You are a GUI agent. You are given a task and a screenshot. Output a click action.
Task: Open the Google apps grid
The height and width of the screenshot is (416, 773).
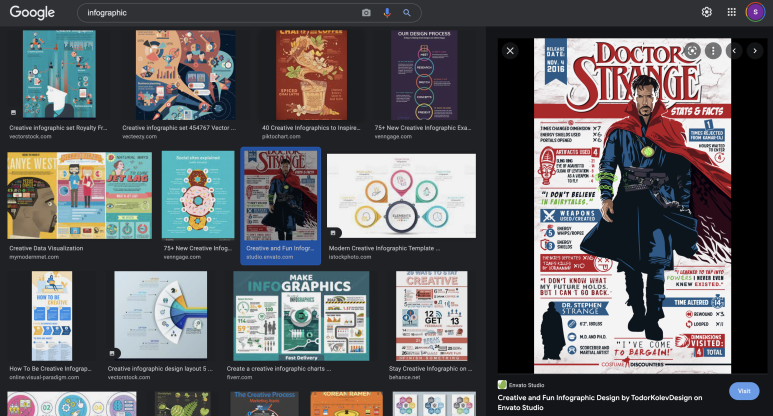click(732, 12)
